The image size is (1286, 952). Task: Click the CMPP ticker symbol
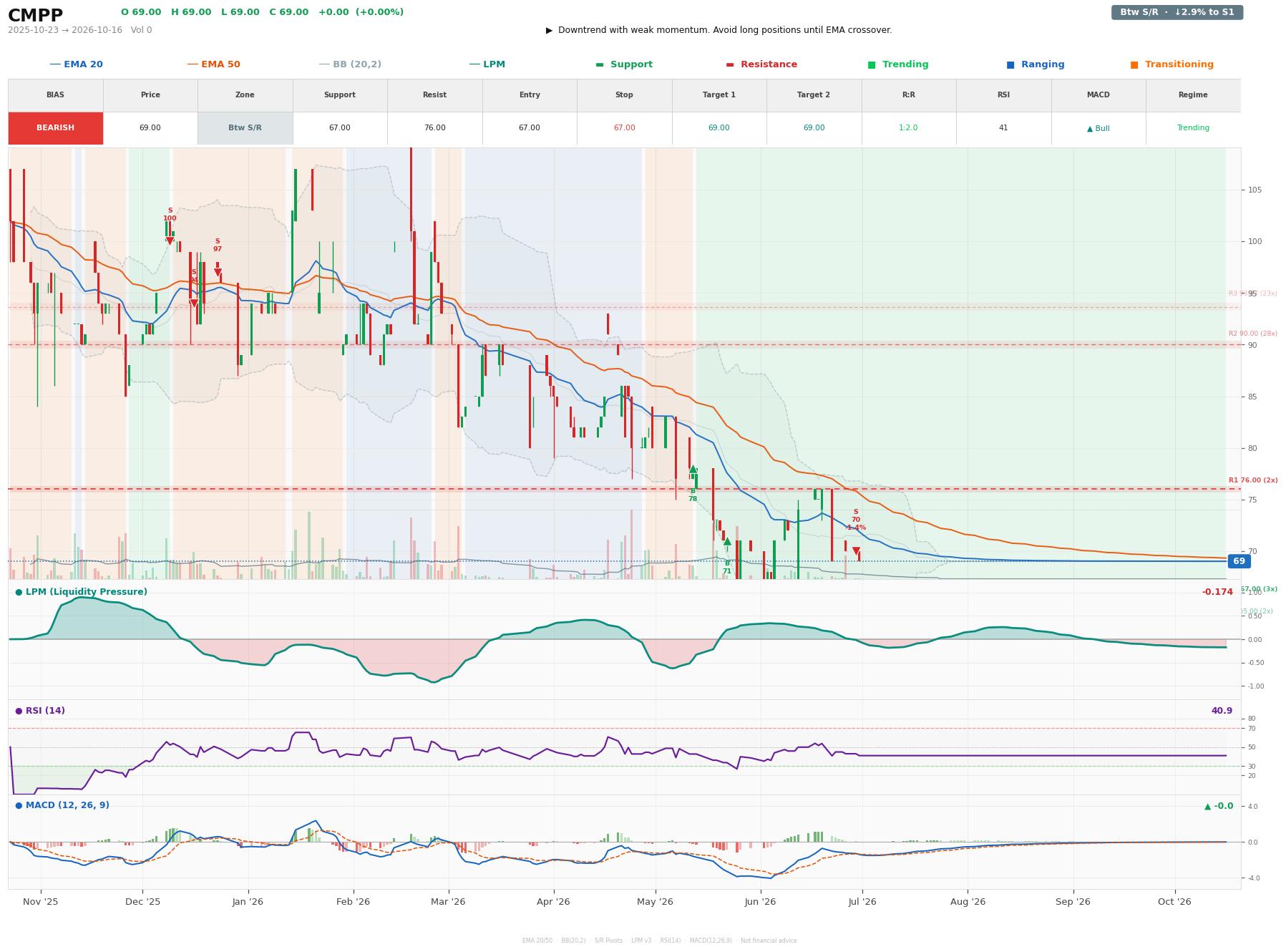click(35, 15)
